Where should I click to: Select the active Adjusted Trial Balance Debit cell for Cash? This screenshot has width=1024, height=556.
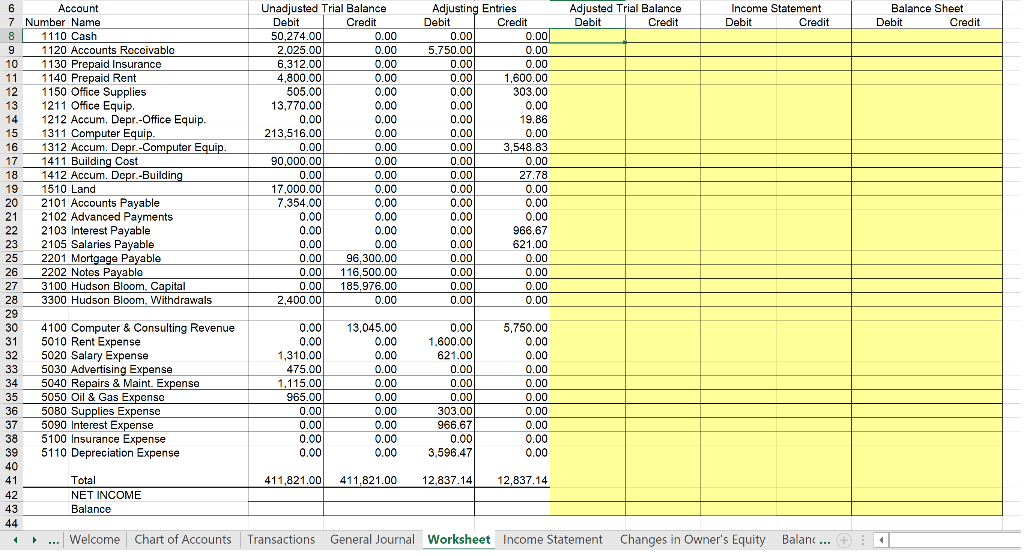587,36
